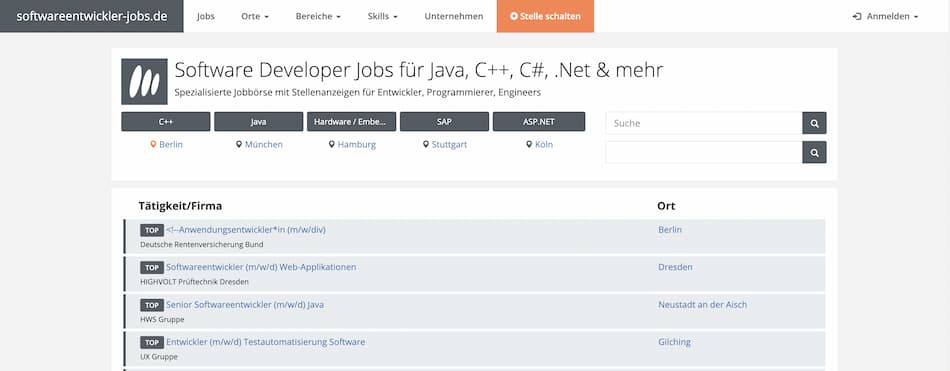This screenshot has height=371, width=950.
Task: Click the TOP badge of the Web-Applikationen row
Action: [152, 267]
